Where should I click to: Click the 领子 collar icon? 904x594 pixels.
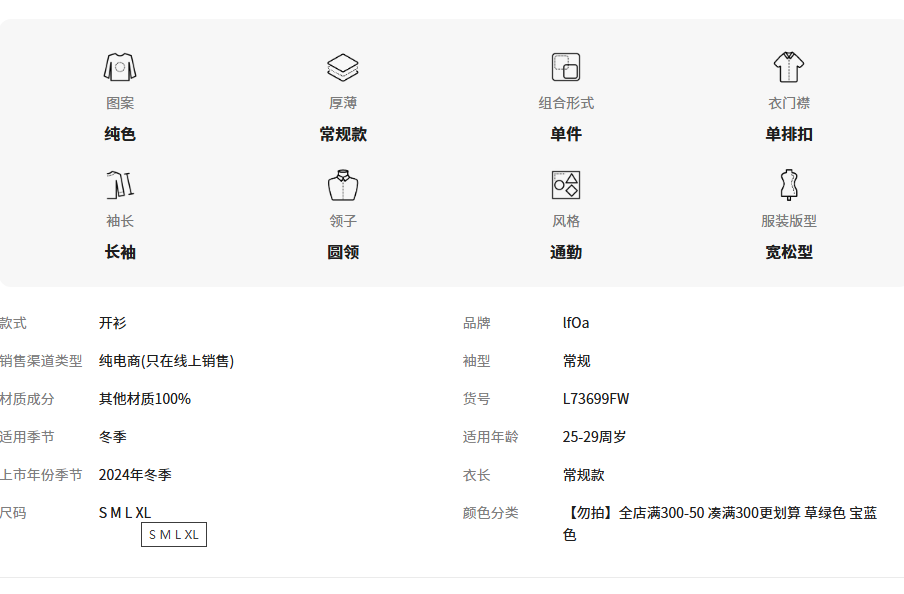[x=343, y=185]
